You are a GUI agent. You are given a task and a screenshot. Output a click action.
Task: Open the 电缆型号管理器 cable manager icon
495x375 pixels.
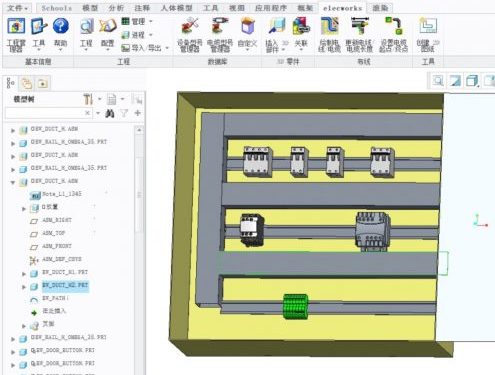(220, 27)
